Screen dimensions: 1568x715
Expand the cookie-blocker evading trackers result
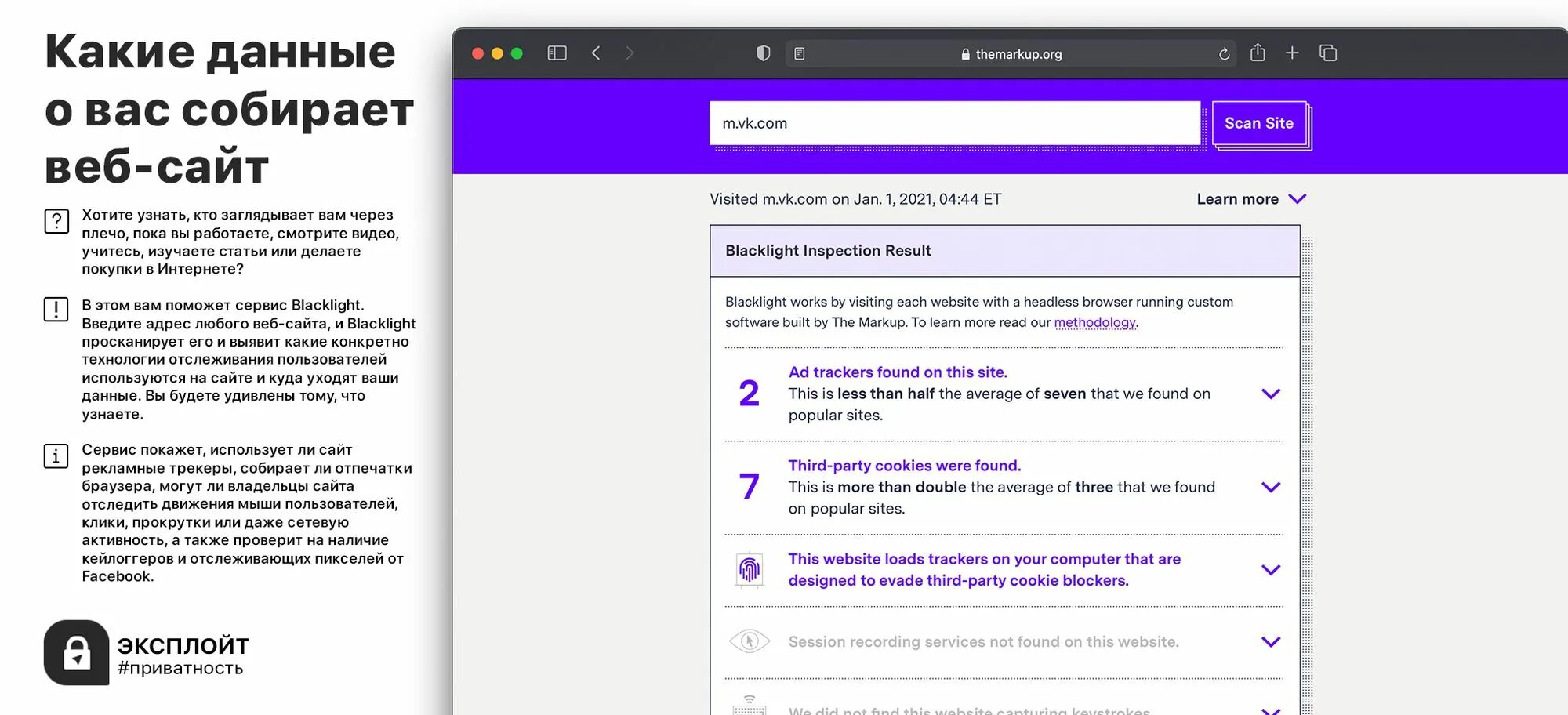pos(1271,570)
